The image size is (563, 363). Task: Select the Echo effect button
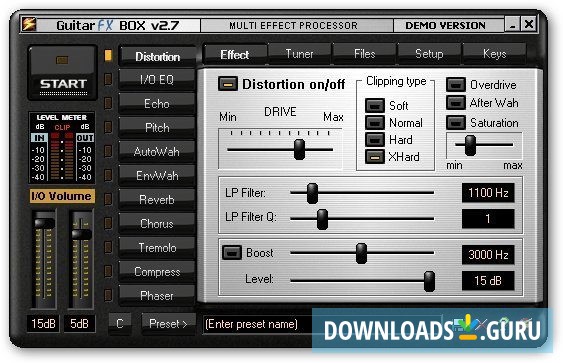(157, 103)
